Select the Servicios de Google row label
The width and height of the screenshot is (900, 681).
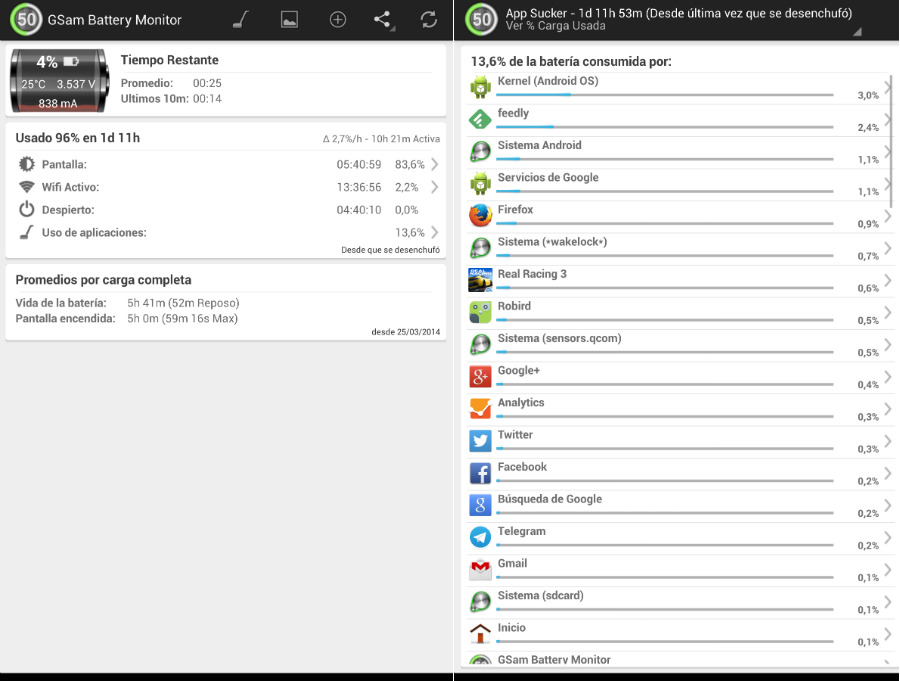point(548,177)
